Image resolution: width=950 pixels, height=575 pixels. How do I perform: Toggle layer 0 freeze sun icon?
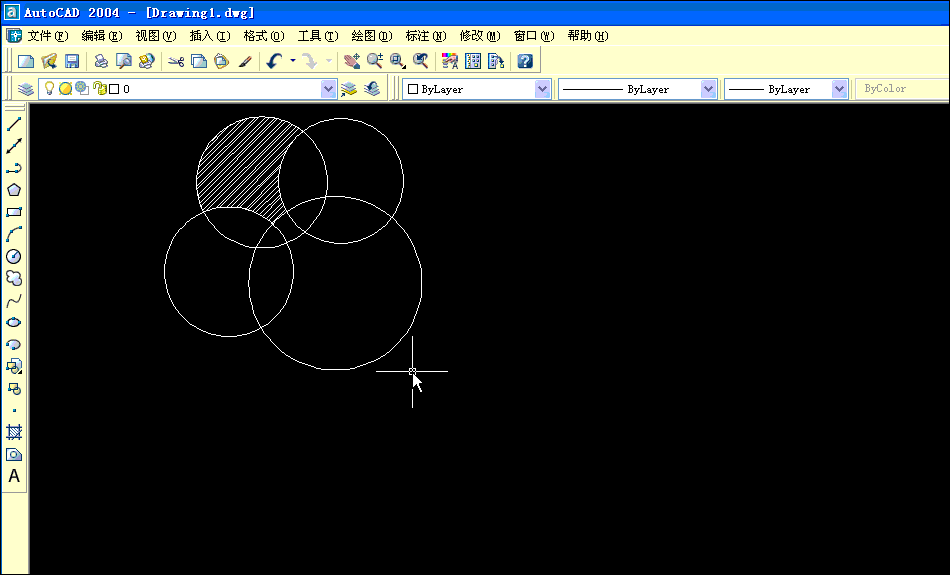click(65, 88)
